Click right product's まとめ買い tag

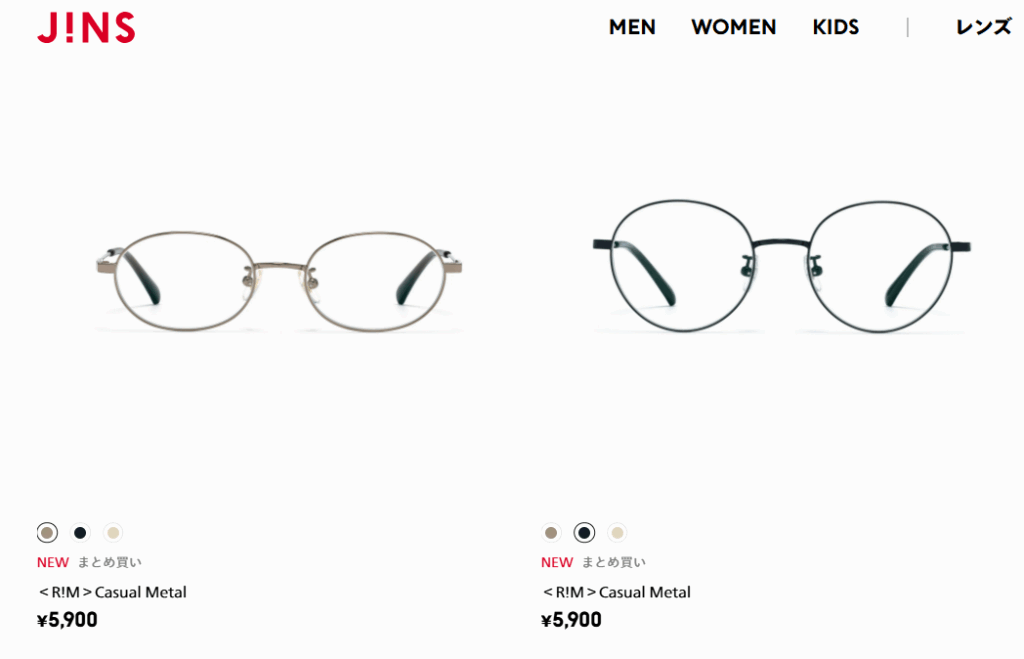[x=614, y=562]
